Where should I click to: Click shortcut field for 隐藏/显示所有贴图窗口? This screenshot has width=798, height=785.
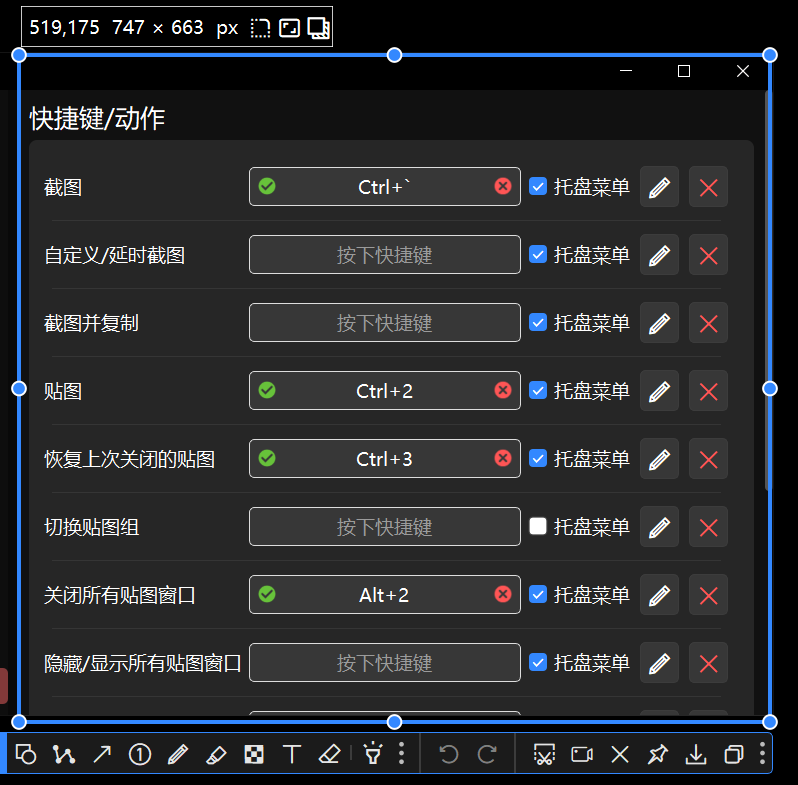click(385, 662)
